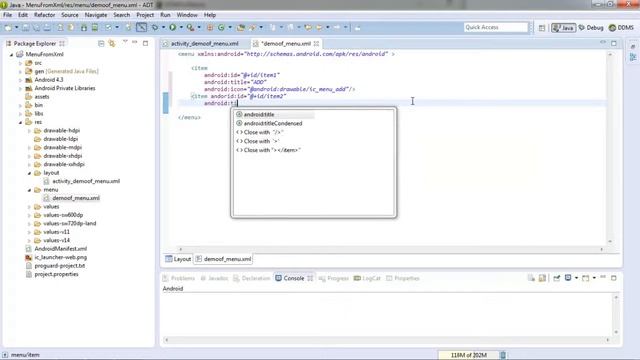Collapse the res folder
Screen dimensions: 640x360
20,122
